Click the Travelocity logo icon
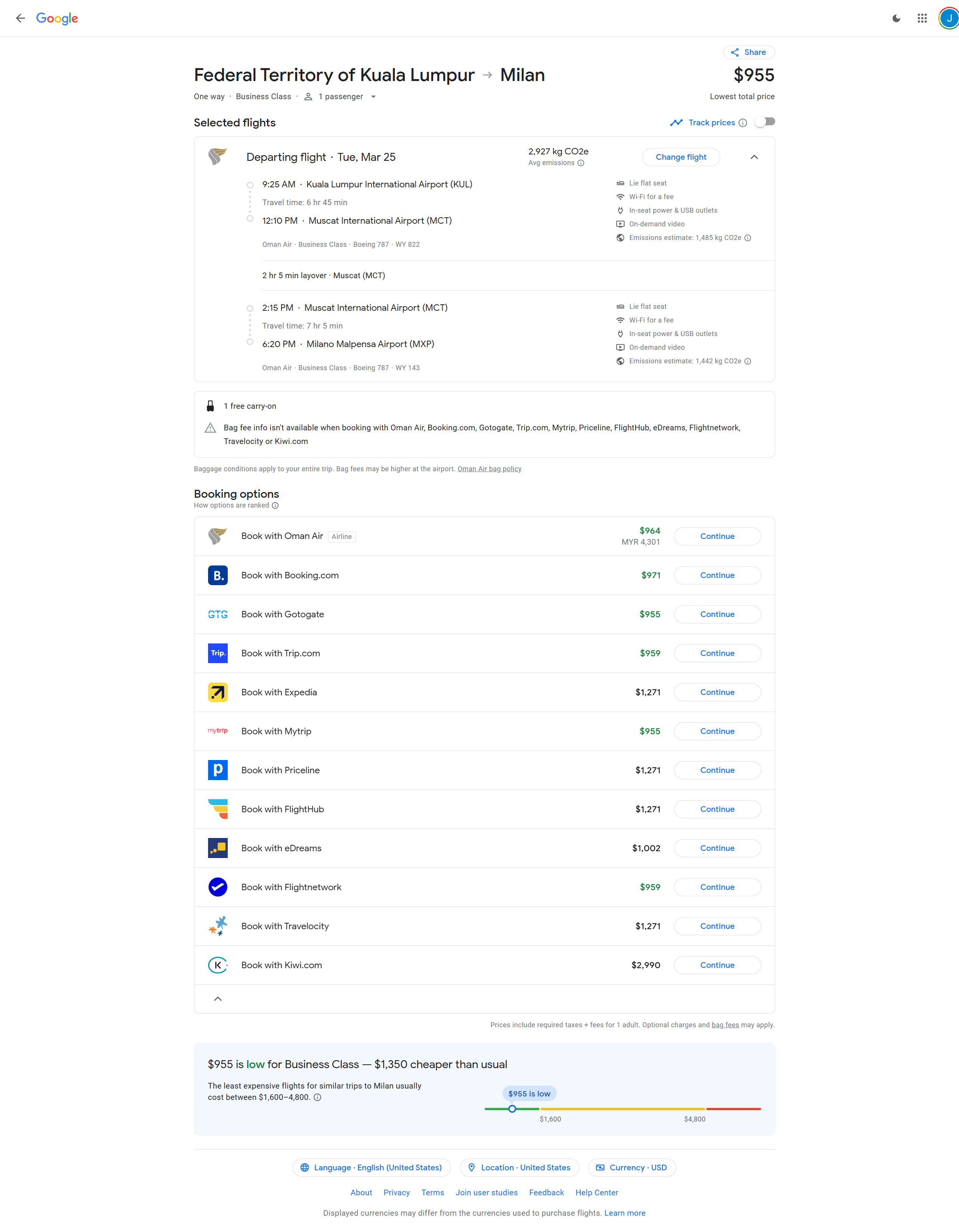Screen dimensions: 959x1232 click(218, 926)
